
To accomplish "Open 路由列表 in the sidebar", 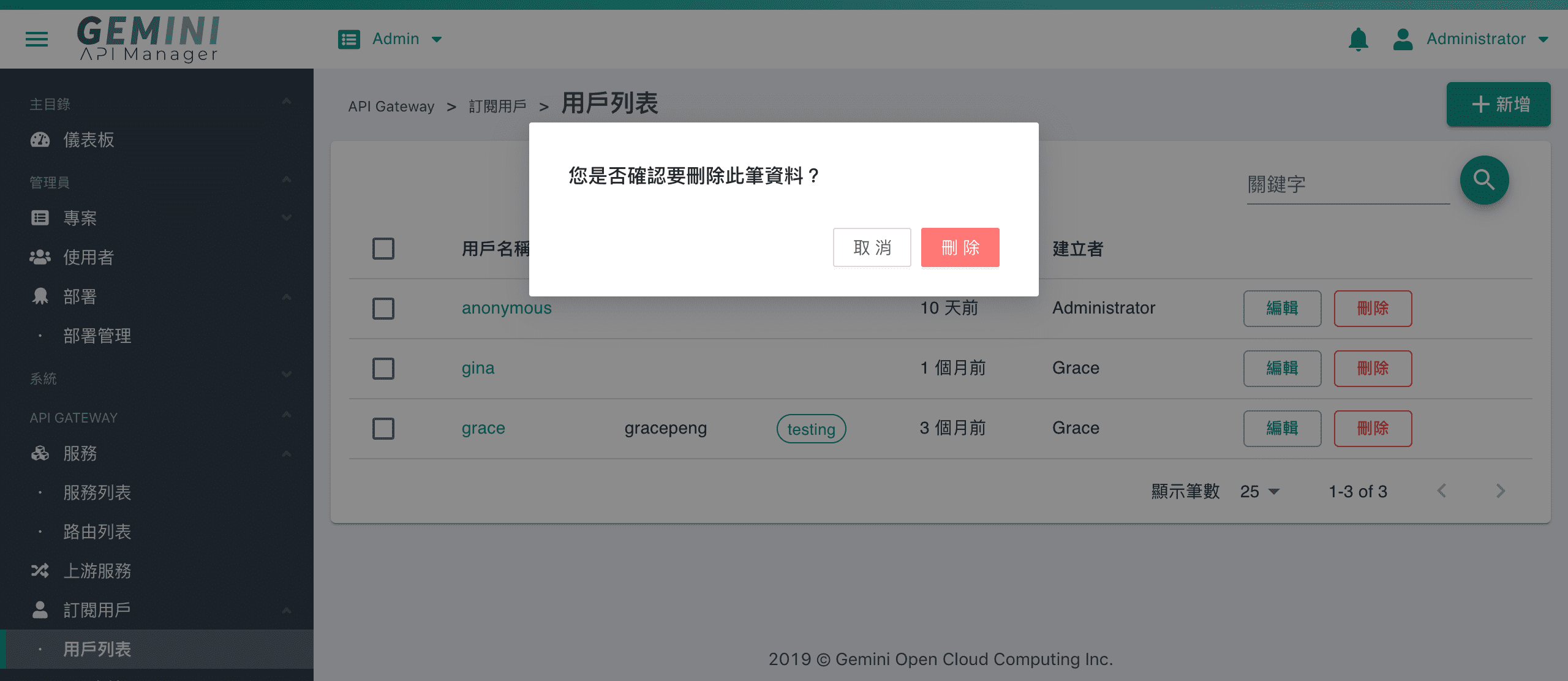I will click(157, 532).
